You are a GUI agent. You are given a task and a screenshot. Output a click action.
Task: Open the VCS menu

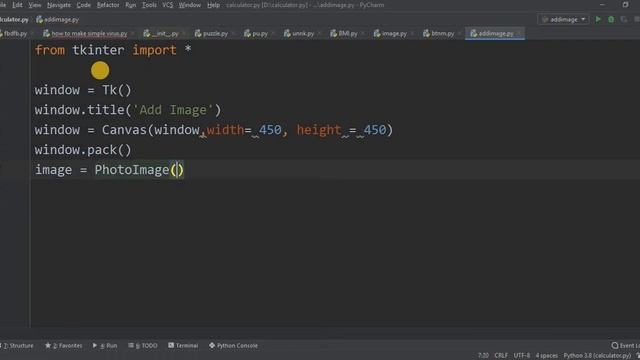coord(168,5)
